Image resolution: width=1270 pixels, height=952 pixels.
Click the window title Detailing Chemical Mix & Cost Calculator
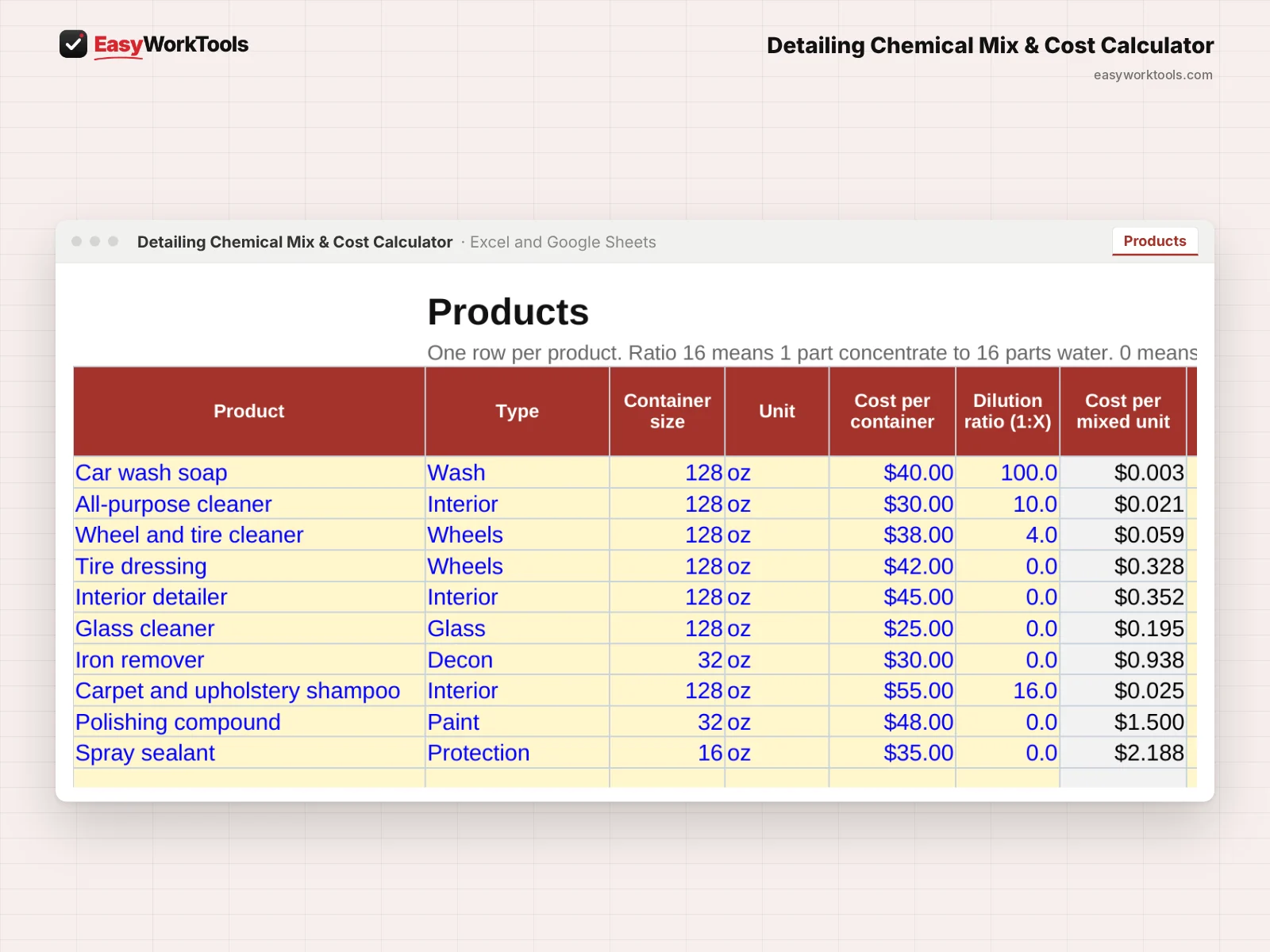294,242
